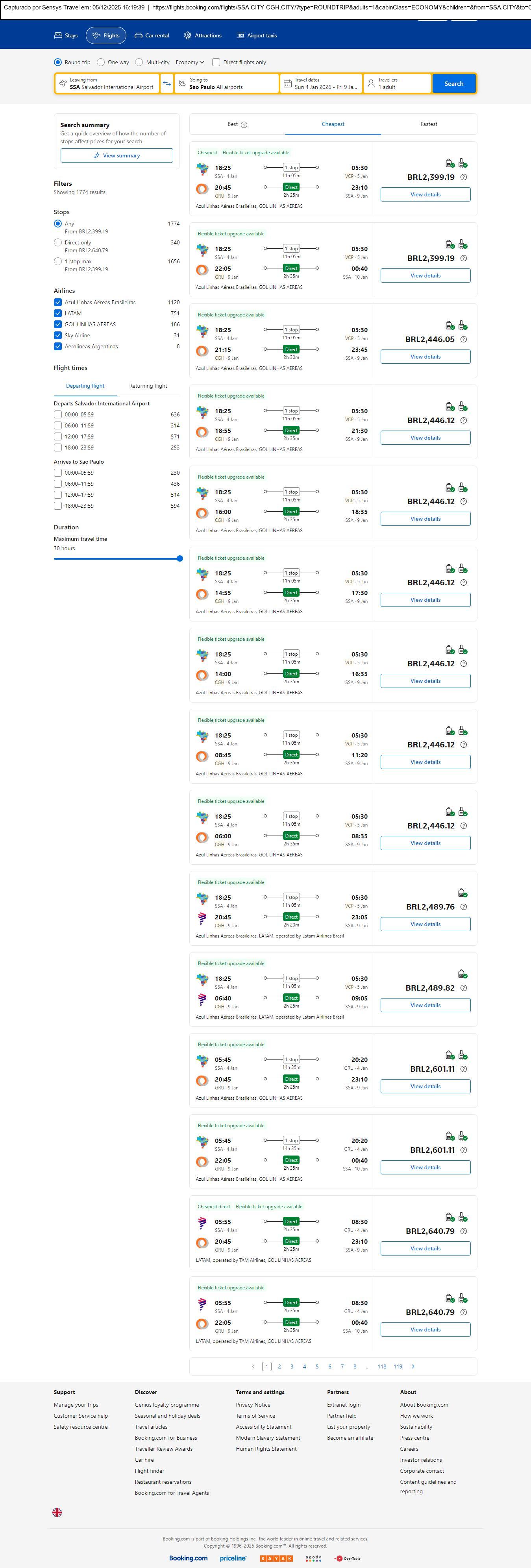The image size is (531, 1568).
Task: Click the help icon next to BRL2,489.76 price
Action: coord(463,907)
